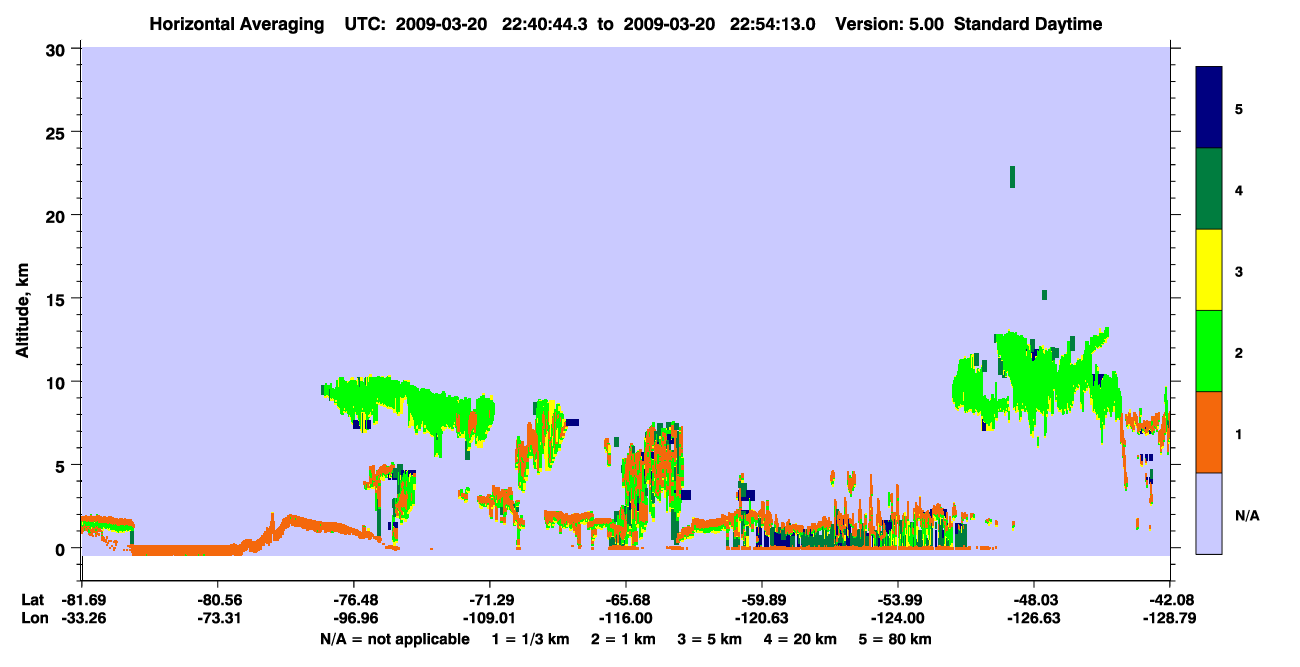Click the small dark green mark near 15 km
This screenshot has width=1300, height=667.
pos(1044,295)
